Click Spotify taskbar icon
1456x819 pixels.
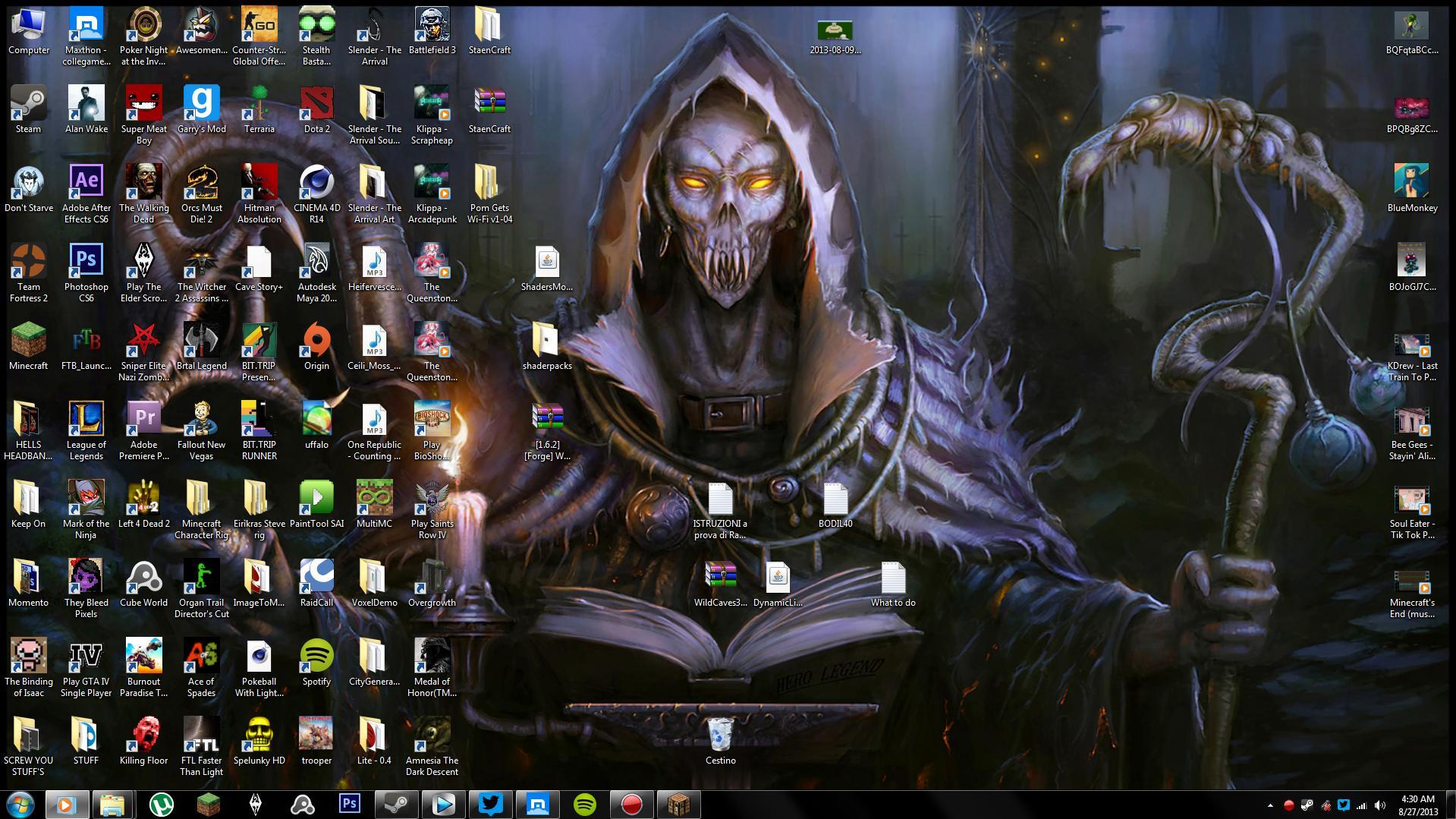tap(584, 805)
